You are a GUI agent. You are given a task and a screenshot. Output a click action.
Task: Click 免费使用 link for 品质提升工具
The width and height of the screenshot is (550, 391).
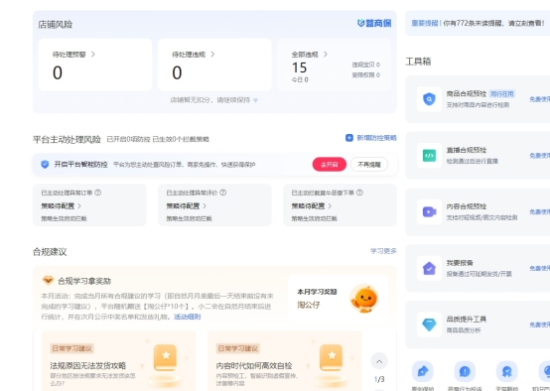pos(540,324)
